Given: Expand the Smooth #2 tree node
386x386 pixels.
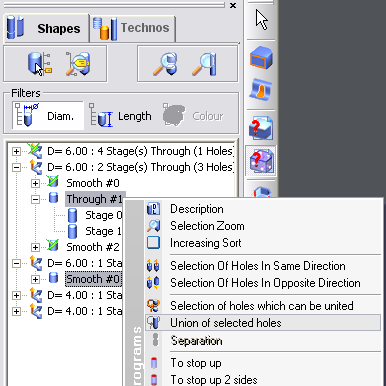Looking at the screenshot, I should (x=35, y=247).
